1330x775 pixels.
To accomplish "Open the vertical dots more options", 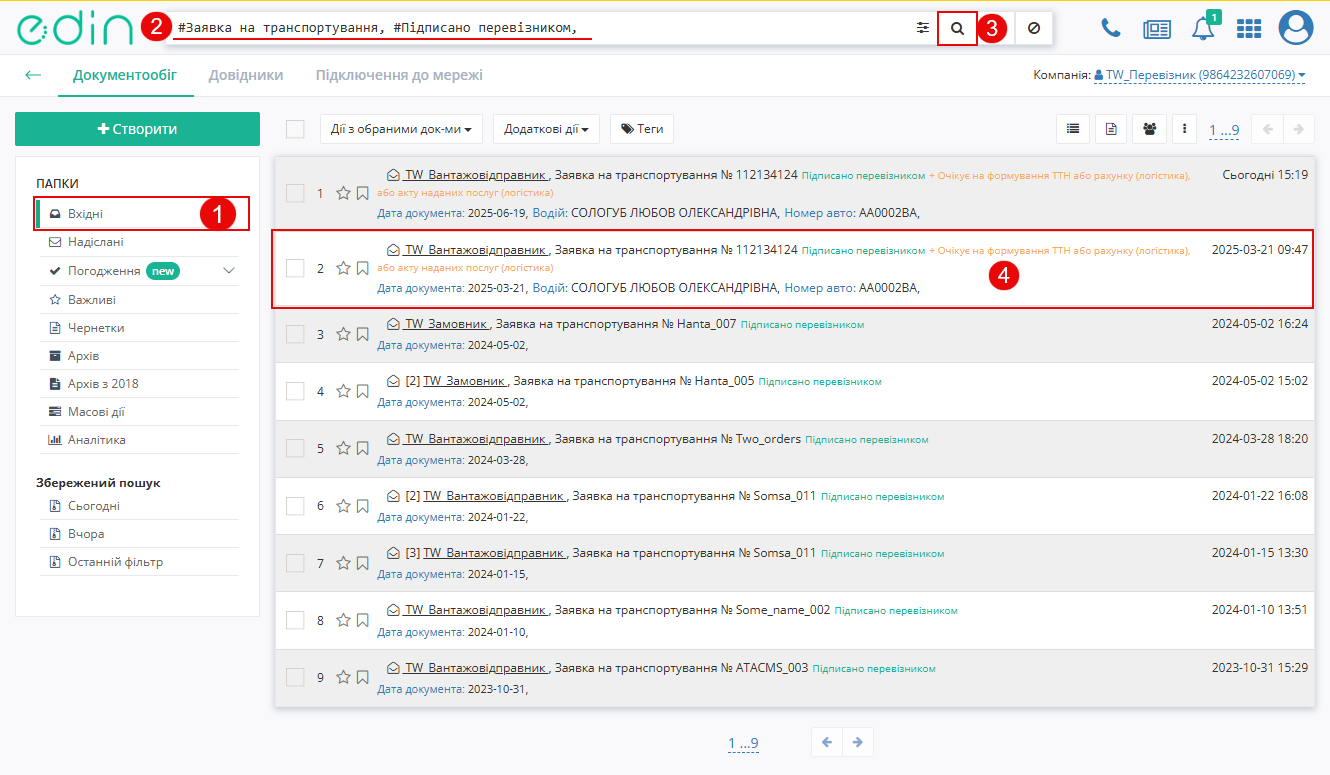I will click(1184, 129).
